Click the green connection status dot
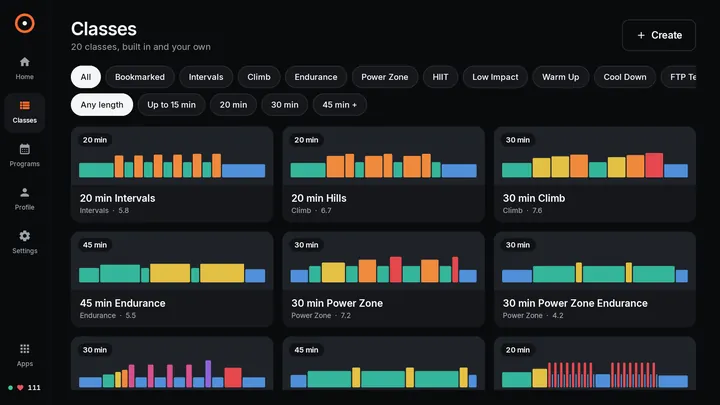720x405 pixels. click(x=10, y=388)
